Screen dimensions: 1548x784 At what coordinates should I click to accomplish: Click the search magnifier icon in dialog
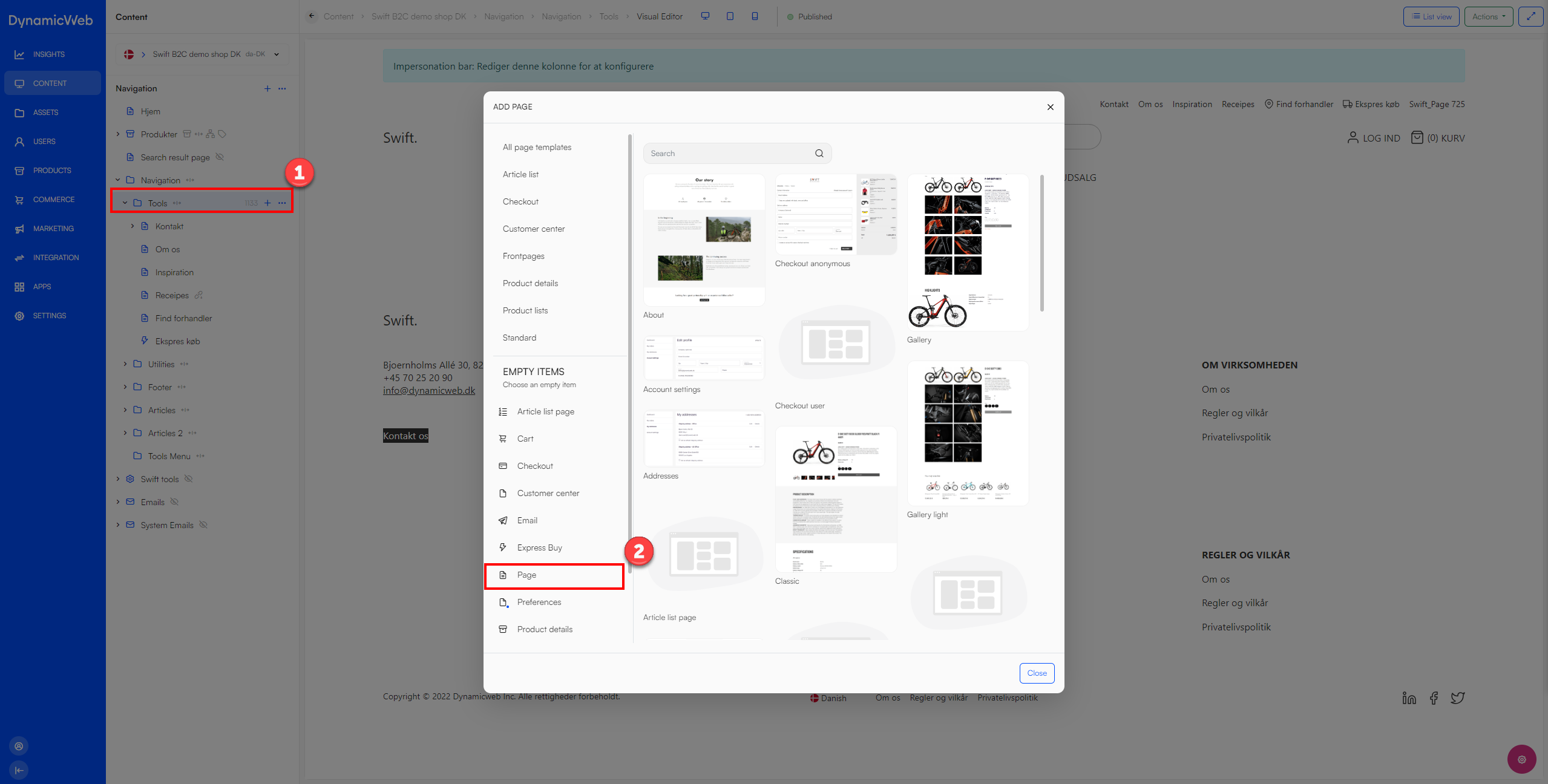point(819,154)
